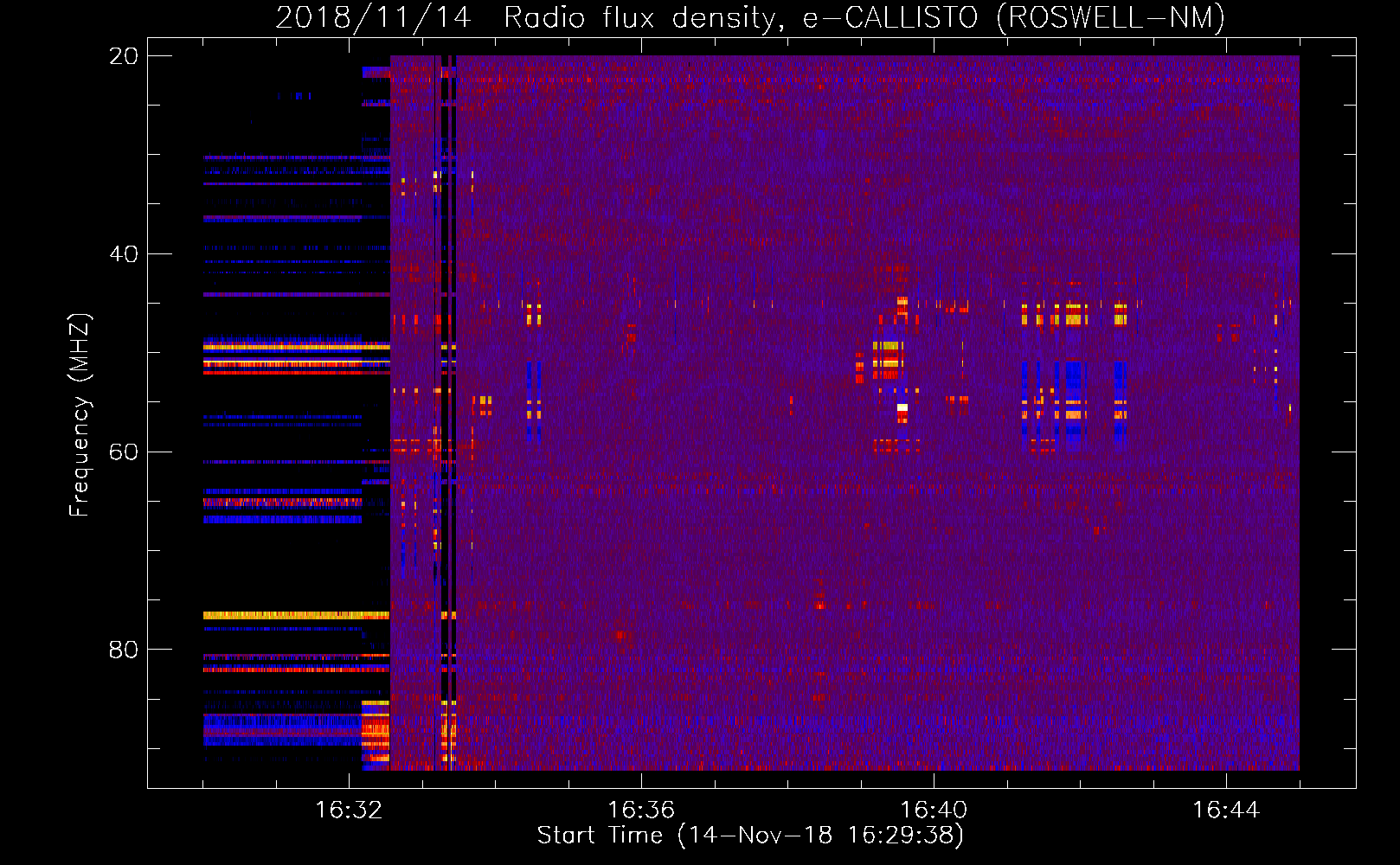Click the plot title 'Radio flux density, e-CALLISTO (ROSWELL-NM)'
This screenshot has height=865, width=1400.
point(864,17)
